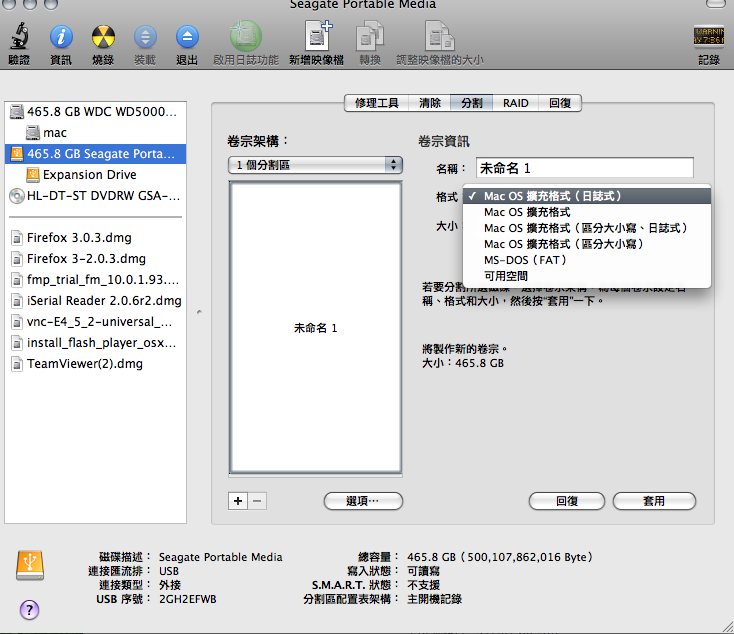734x634 pixels.
Task: Open the Info toolbar icon
Action: click(x=61, y=37)
